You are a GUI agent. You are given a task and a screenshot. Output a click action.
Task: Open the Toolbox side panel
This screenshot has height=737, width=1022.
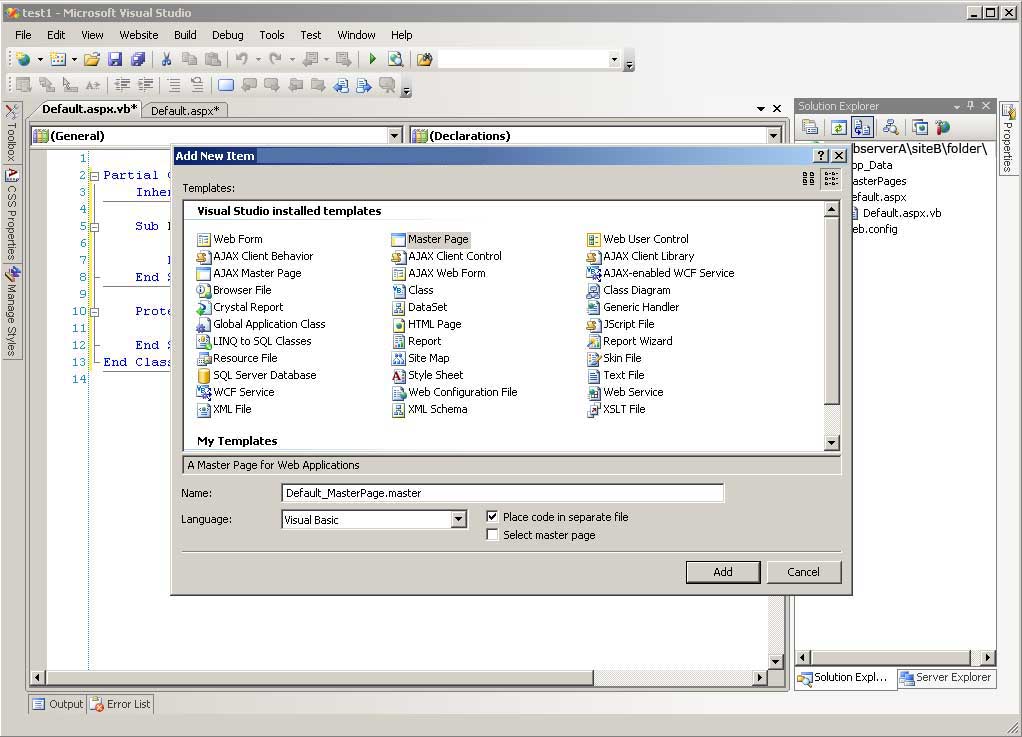coord(11,132)
